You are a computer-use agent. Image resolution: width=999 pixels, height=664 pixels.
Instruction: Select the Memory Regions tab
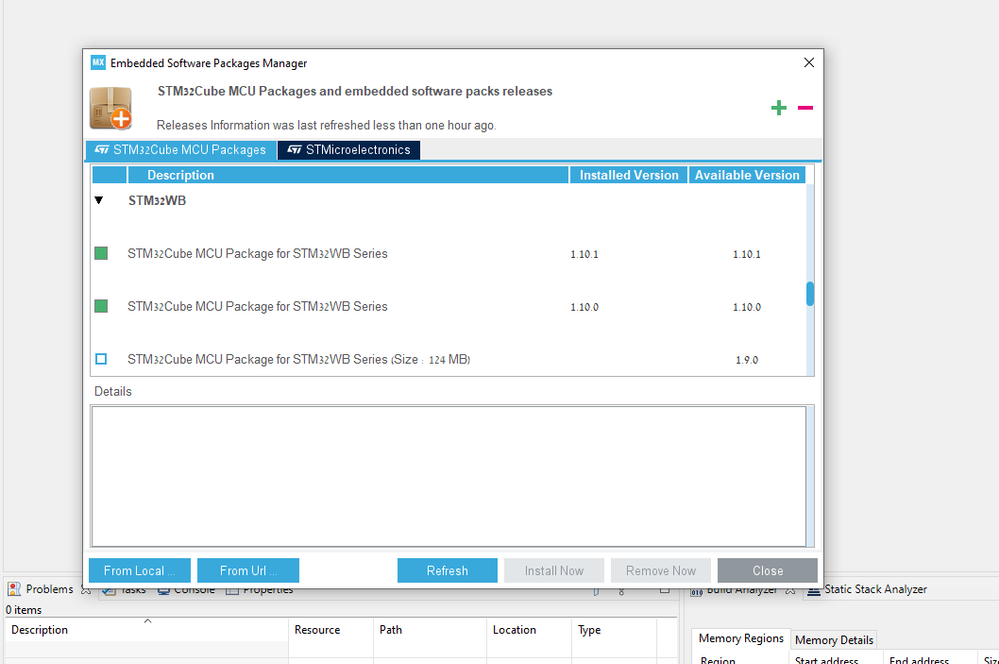pos(740,638)
